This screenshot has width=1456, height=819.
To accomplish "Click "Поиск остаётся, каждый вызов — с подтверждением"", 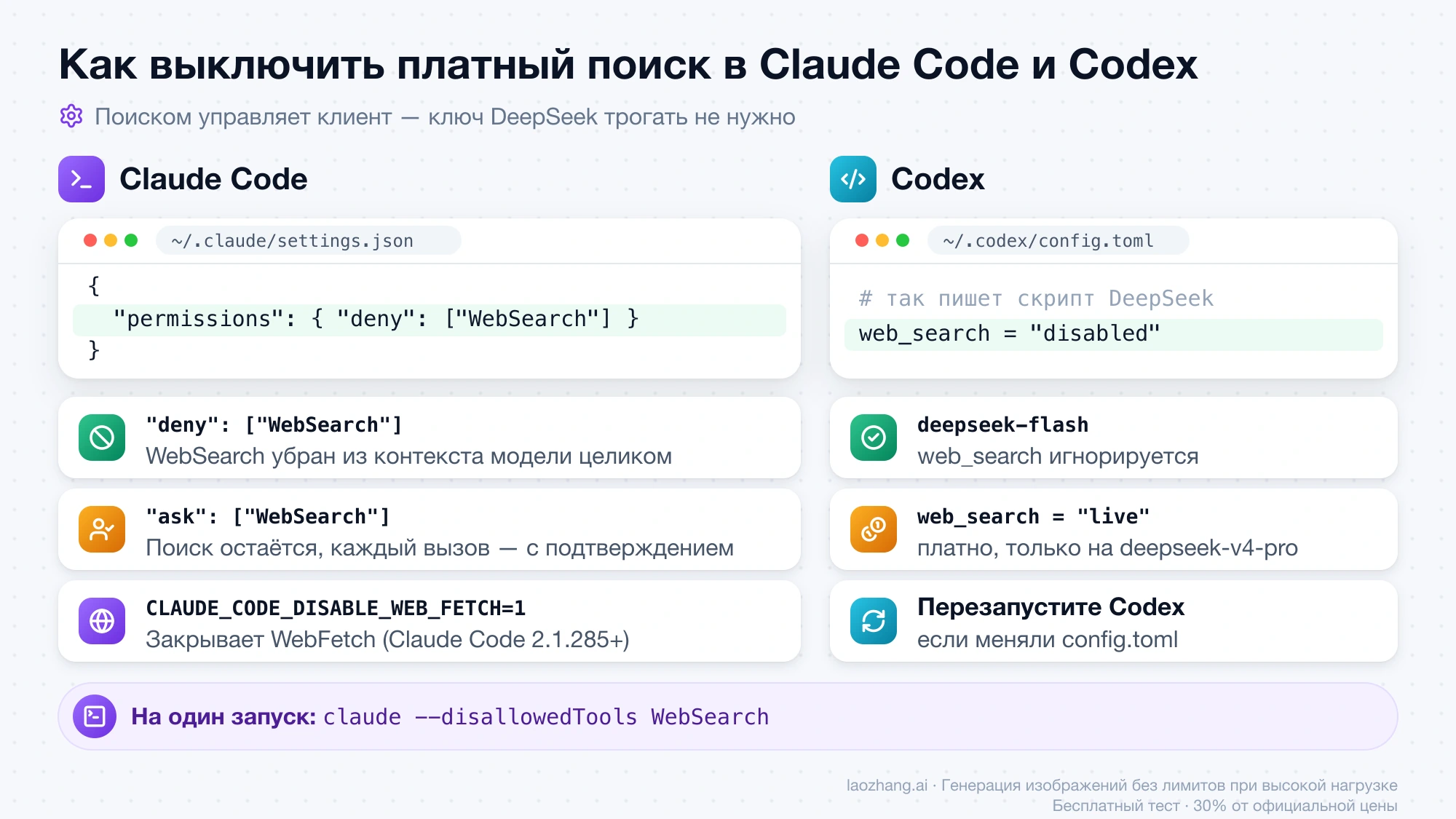I will click(440, 548).
